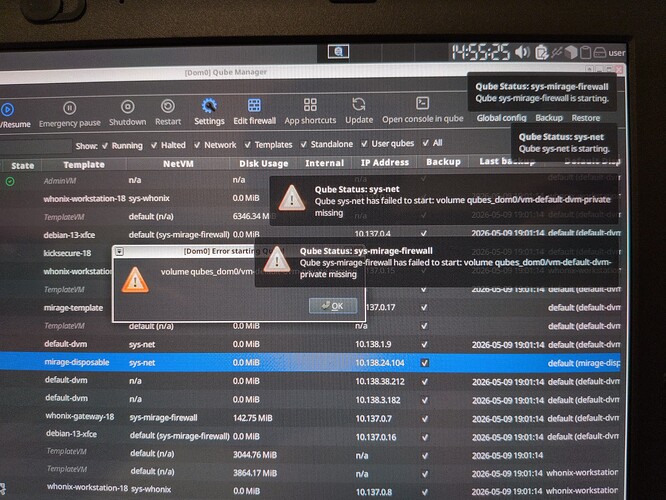The image size is (666, 500).
Task: Select the mirage-disposable row
Action: click(310, 362)
